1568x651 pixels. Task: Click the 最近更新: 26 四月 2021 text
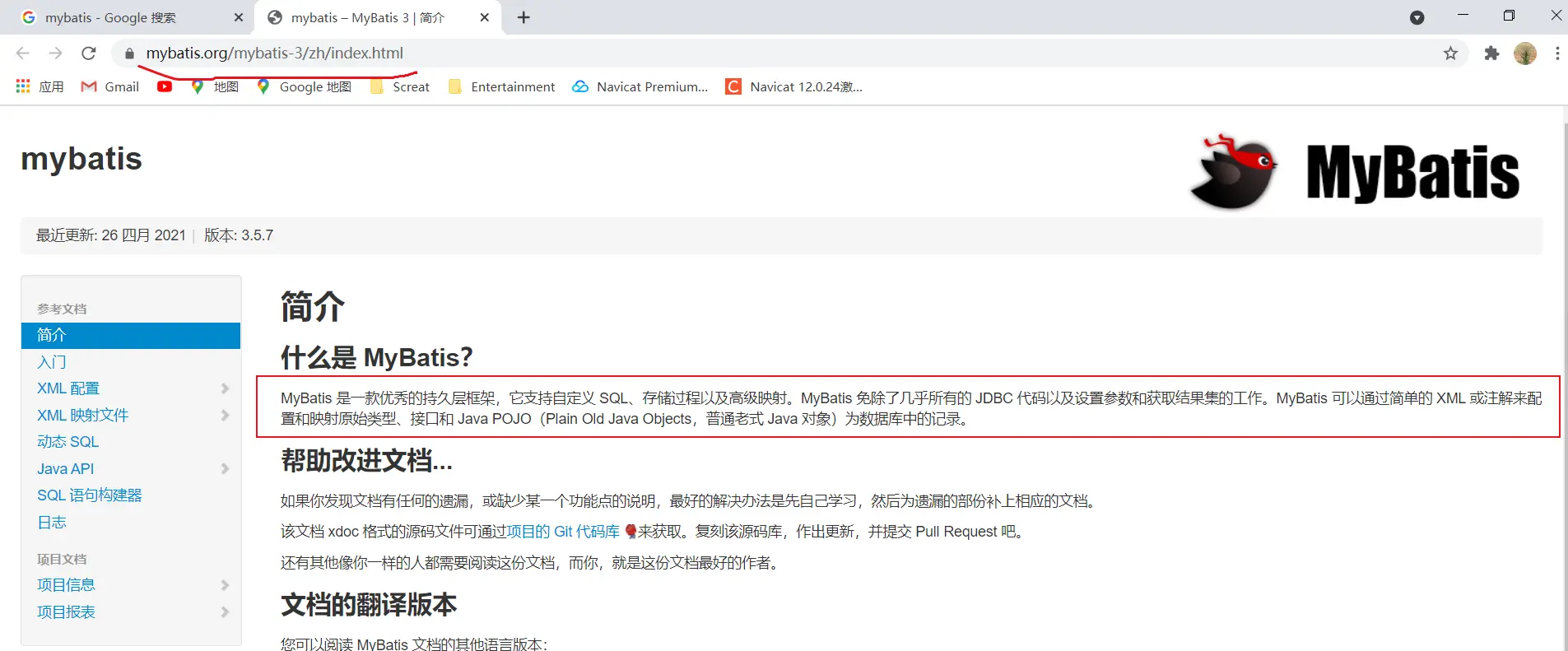pos(111,235)
